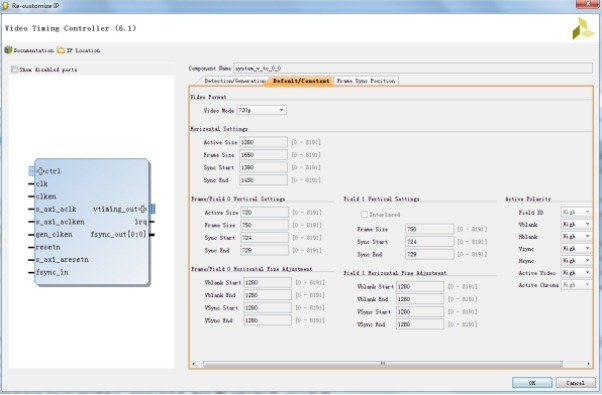Image resolution: width=602 pixels, height=395 pixels.
Task: Switch to the Frame Sync Position tab
Action: [366, 81]
